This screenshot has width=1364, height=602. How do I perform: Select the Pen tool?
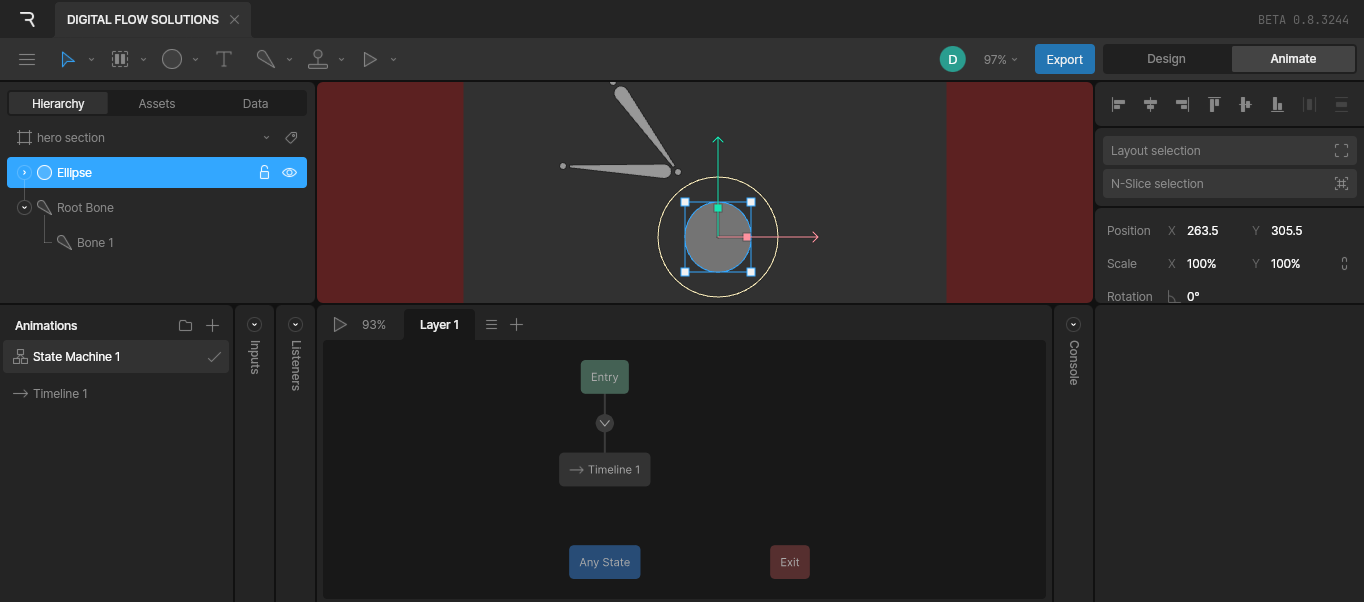pyautogui.click(x=265, y=60)
